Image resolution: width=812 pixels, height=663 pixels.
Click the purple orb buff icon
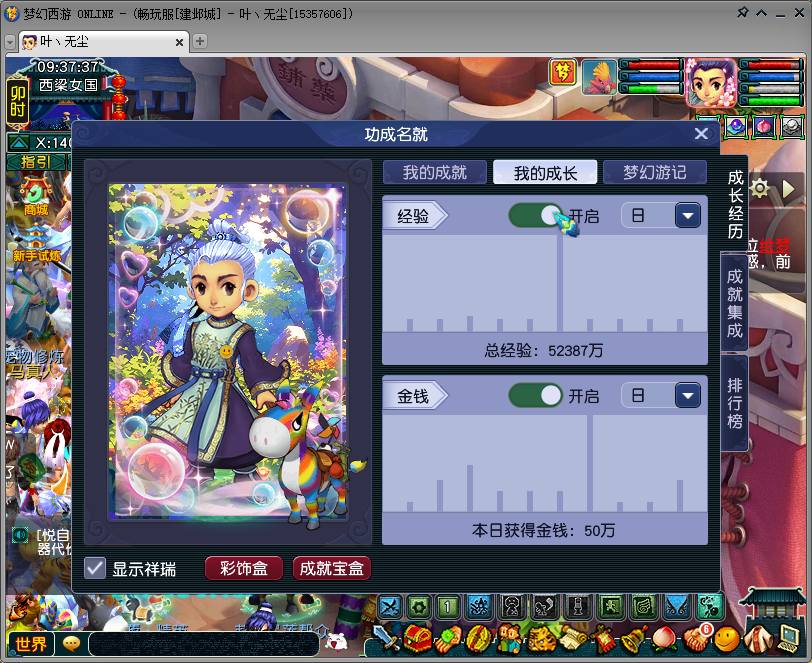(736, 126)
